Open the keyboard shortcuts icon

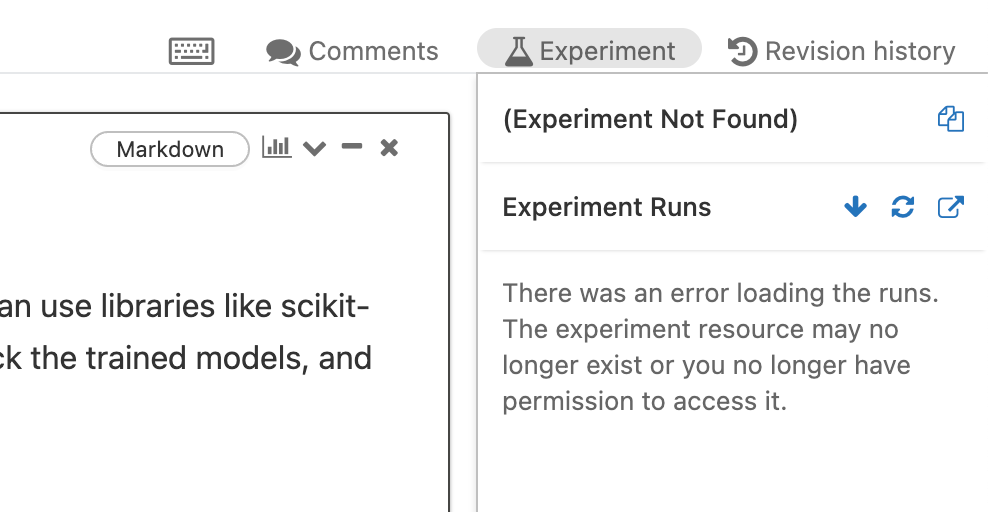tap(192, 51)
